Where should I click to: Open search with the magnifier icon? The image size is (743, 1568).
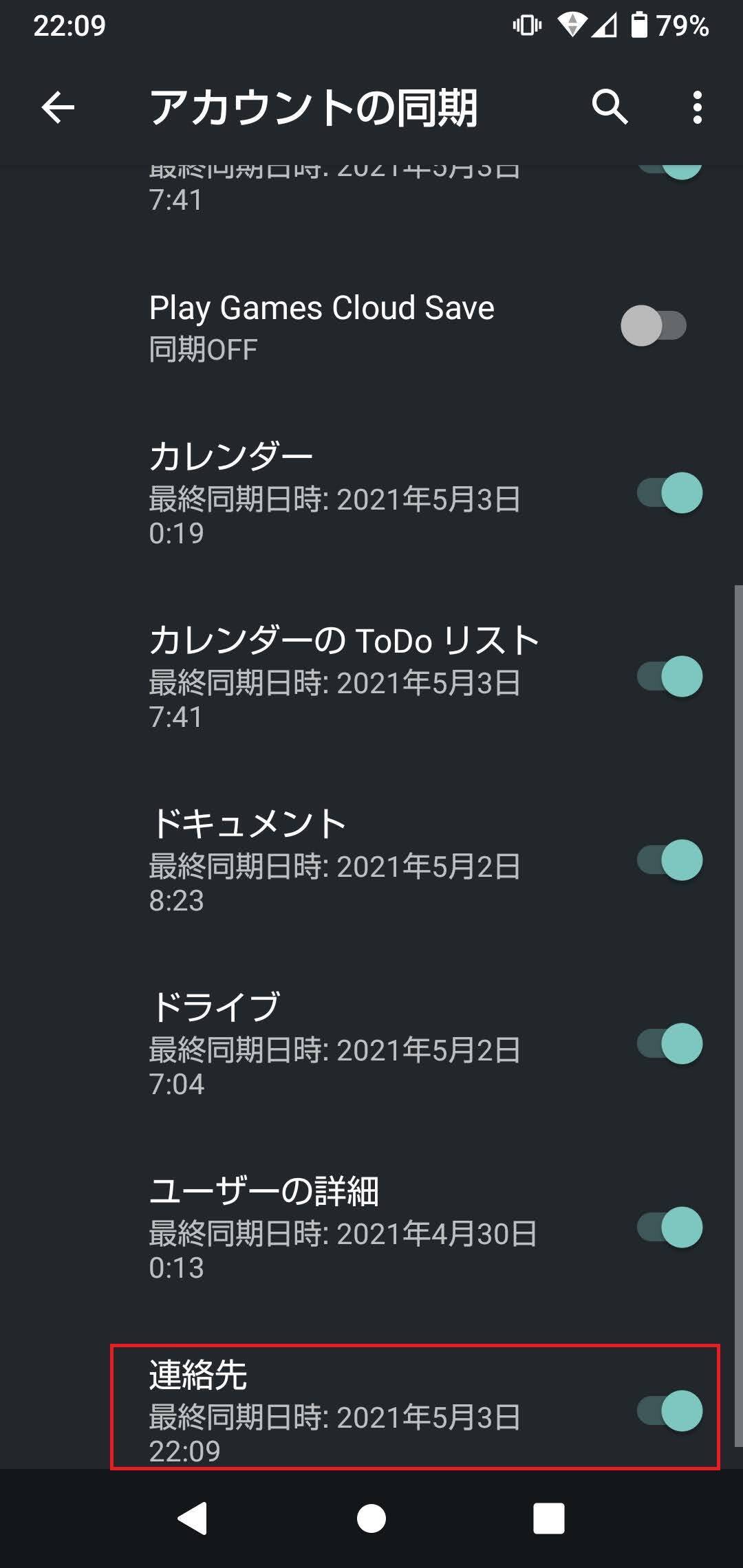click(610, 107)
